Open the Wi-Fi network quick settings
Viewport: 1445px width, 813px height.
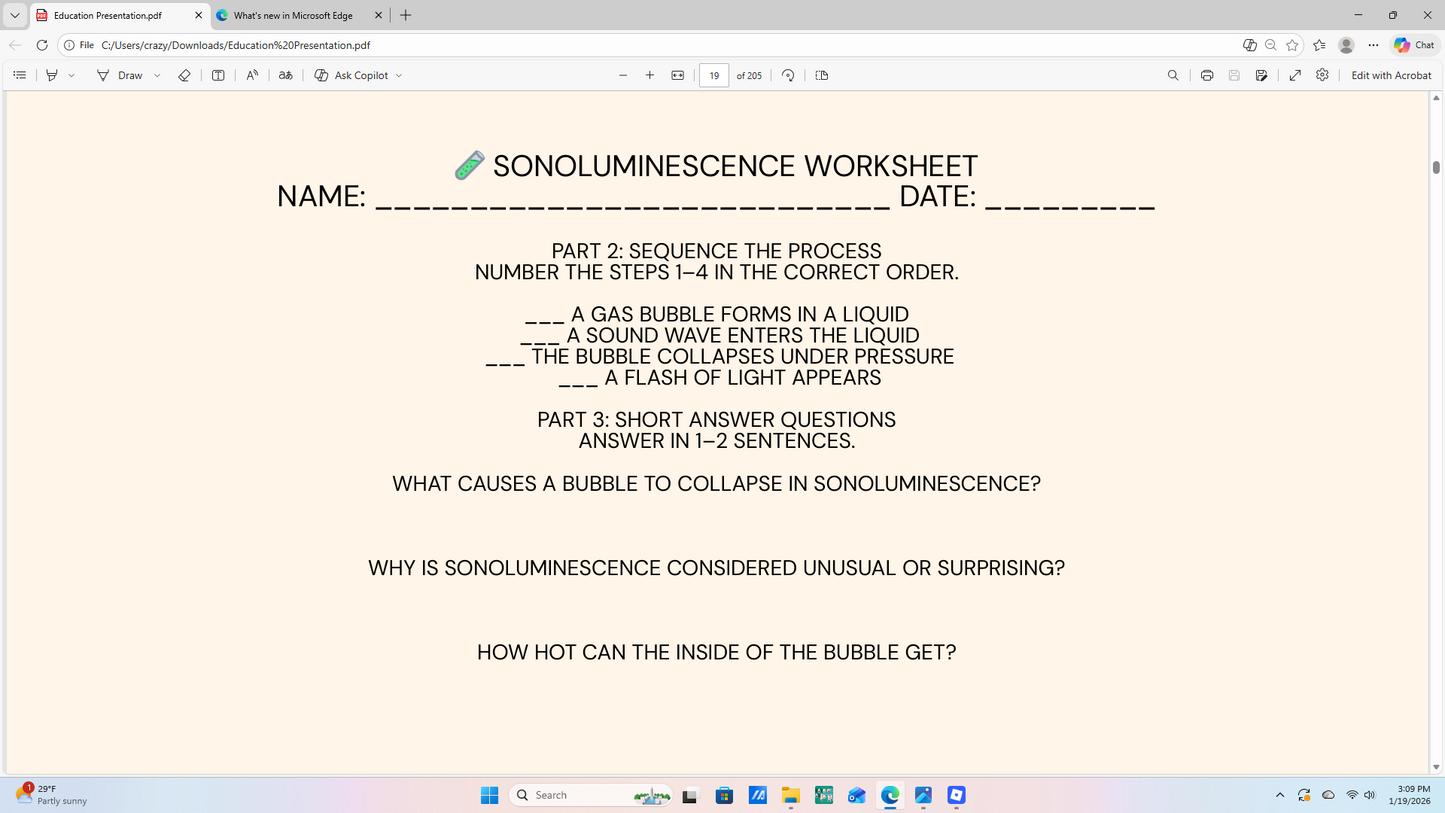coord(1352,795)
